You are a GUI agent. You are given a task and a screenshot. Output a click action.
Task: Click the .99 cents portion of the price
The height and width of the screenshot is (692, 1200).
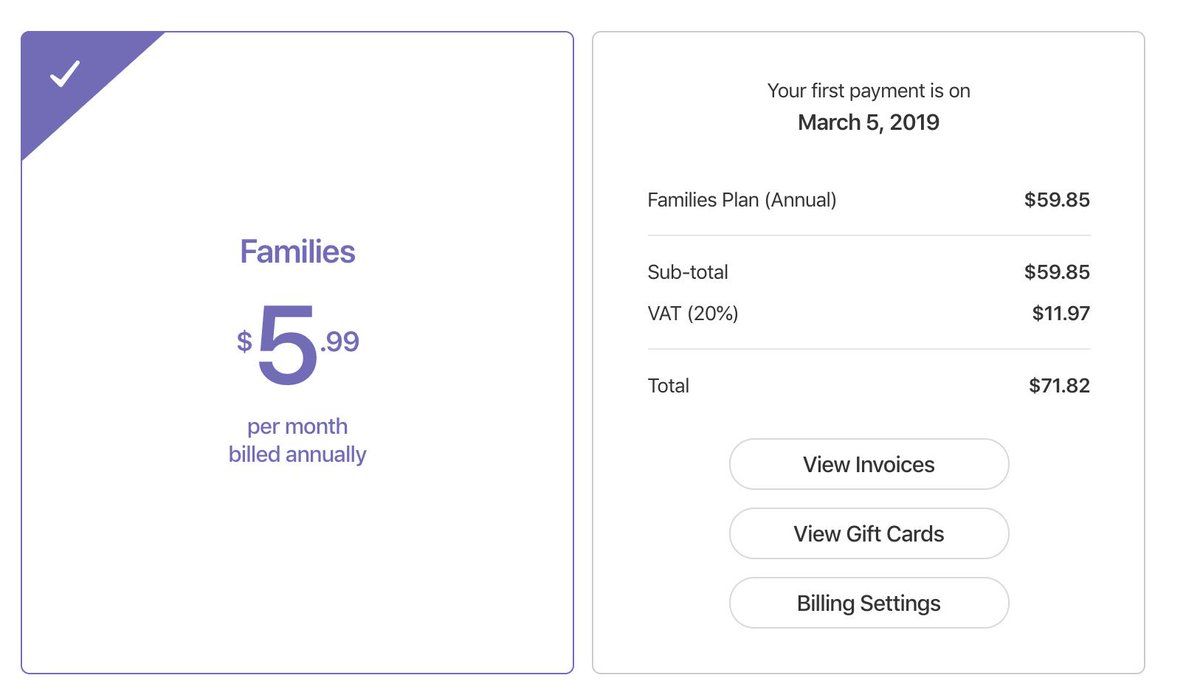(340, 342)
